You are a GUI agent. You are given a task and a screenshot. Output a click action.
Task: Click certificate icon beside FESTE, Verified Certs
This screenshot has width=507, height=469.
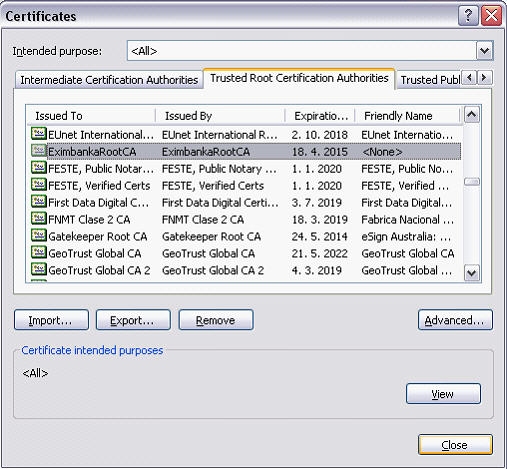pos(39,185)
